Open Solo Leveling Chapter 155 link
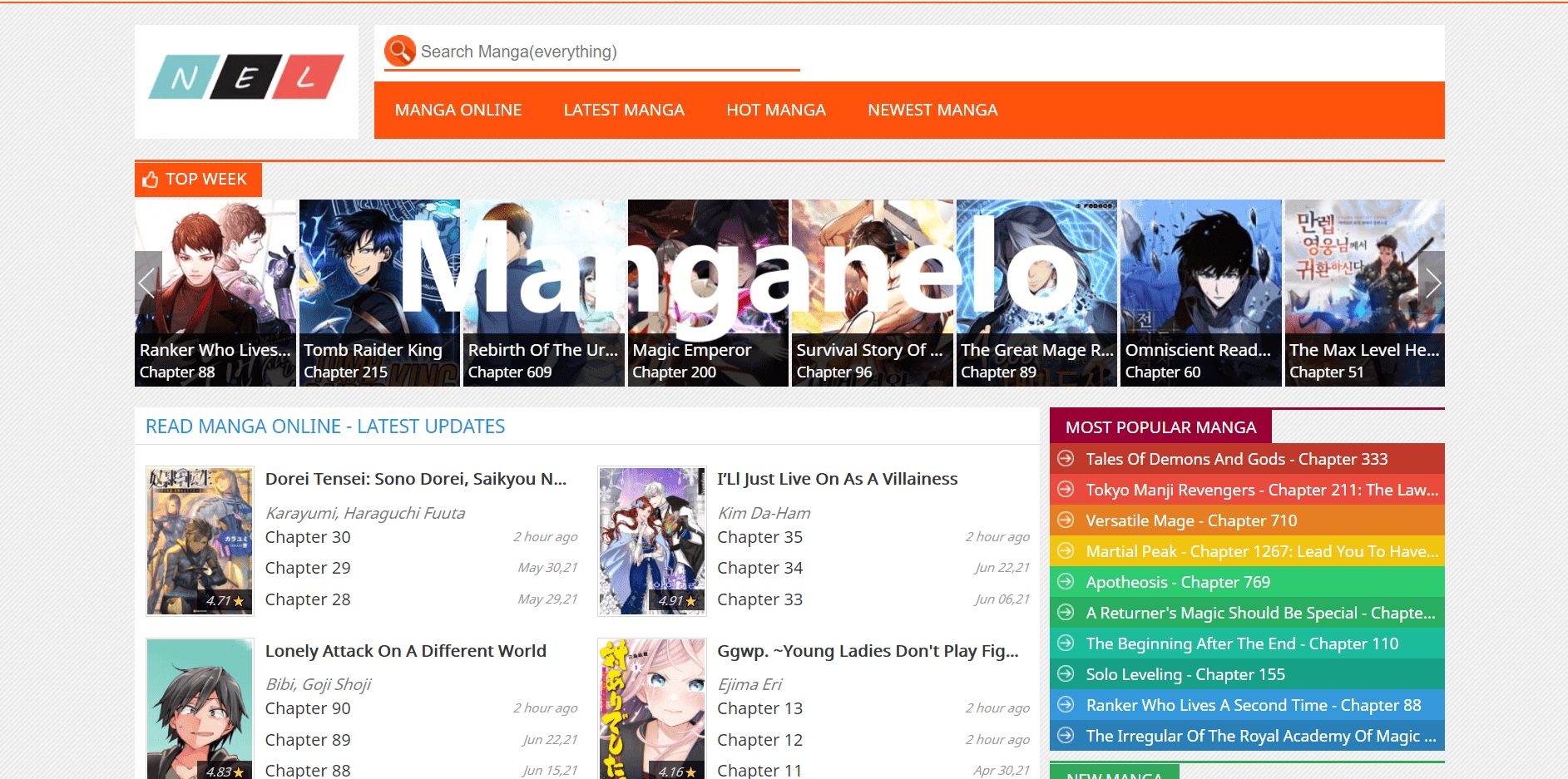Image resolution: width=1568 pixels, height=779 pixels. pos(1185,674)
